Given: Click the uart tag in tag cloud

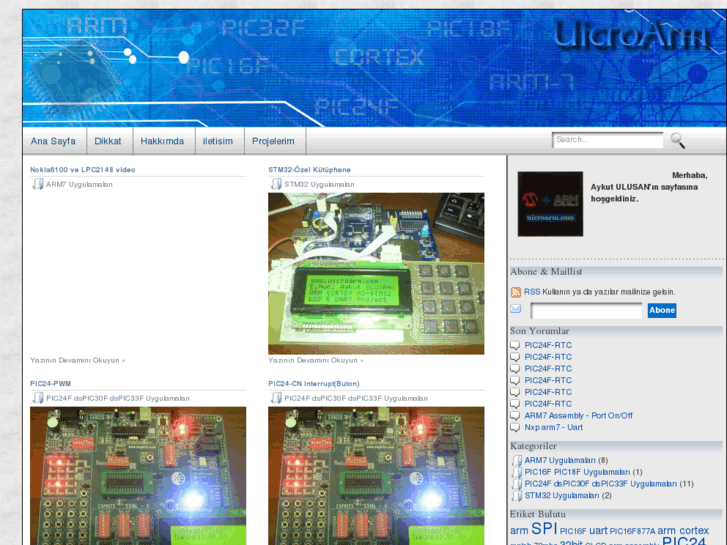Looking at the screenshot, I should (598, 530).
